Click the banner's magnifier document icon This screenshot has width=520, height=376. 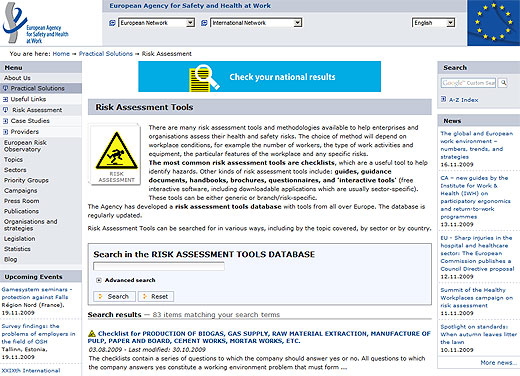204,78
